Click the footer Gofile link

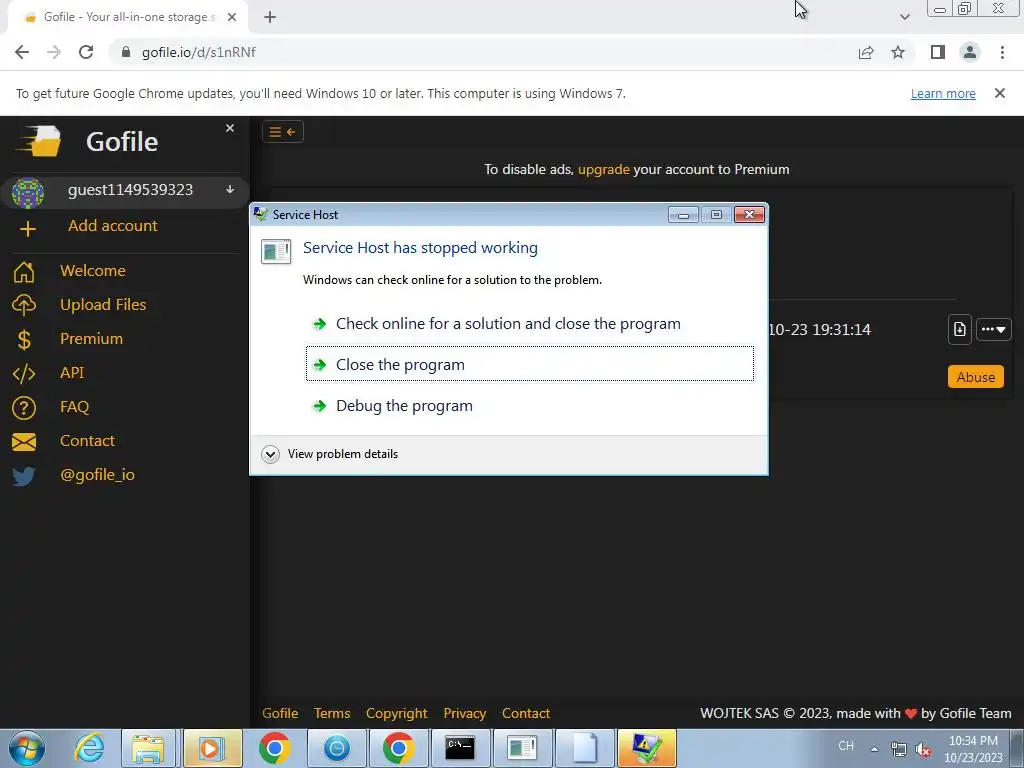[280, 713]
